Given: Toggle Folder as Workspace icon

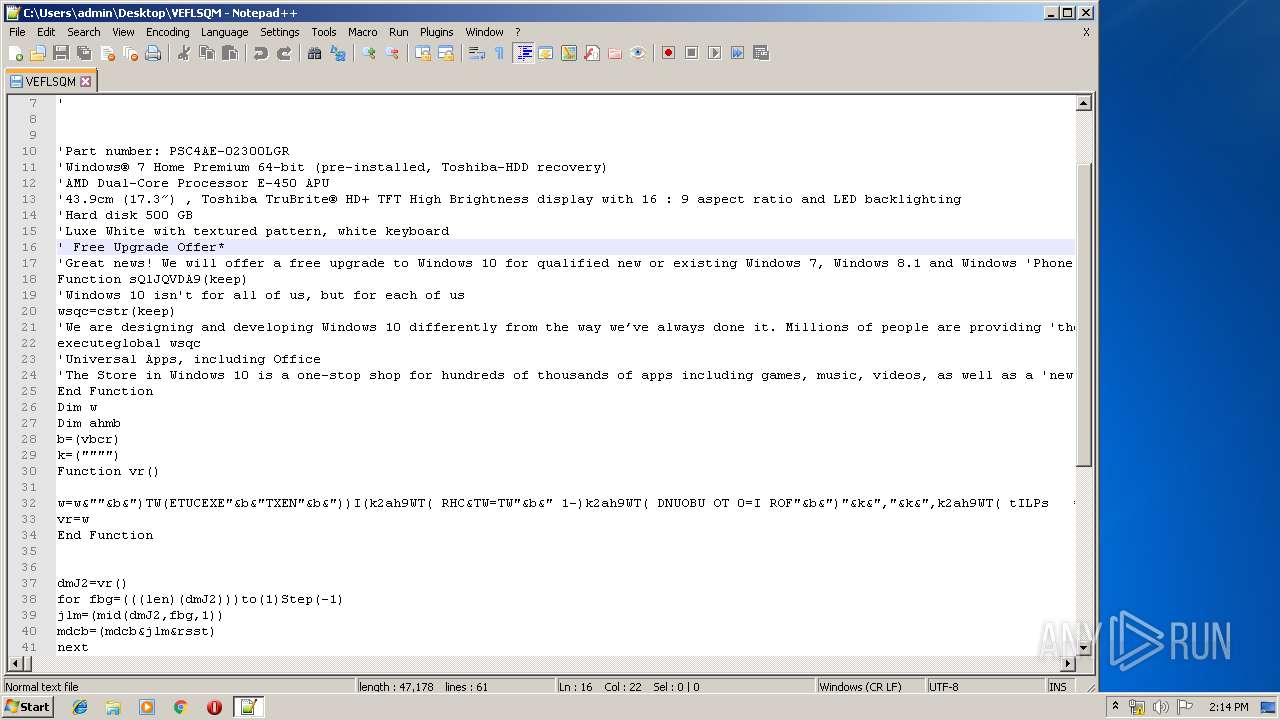Looking at the screenshot, I should pyautogui.click(x=615, y=53).
